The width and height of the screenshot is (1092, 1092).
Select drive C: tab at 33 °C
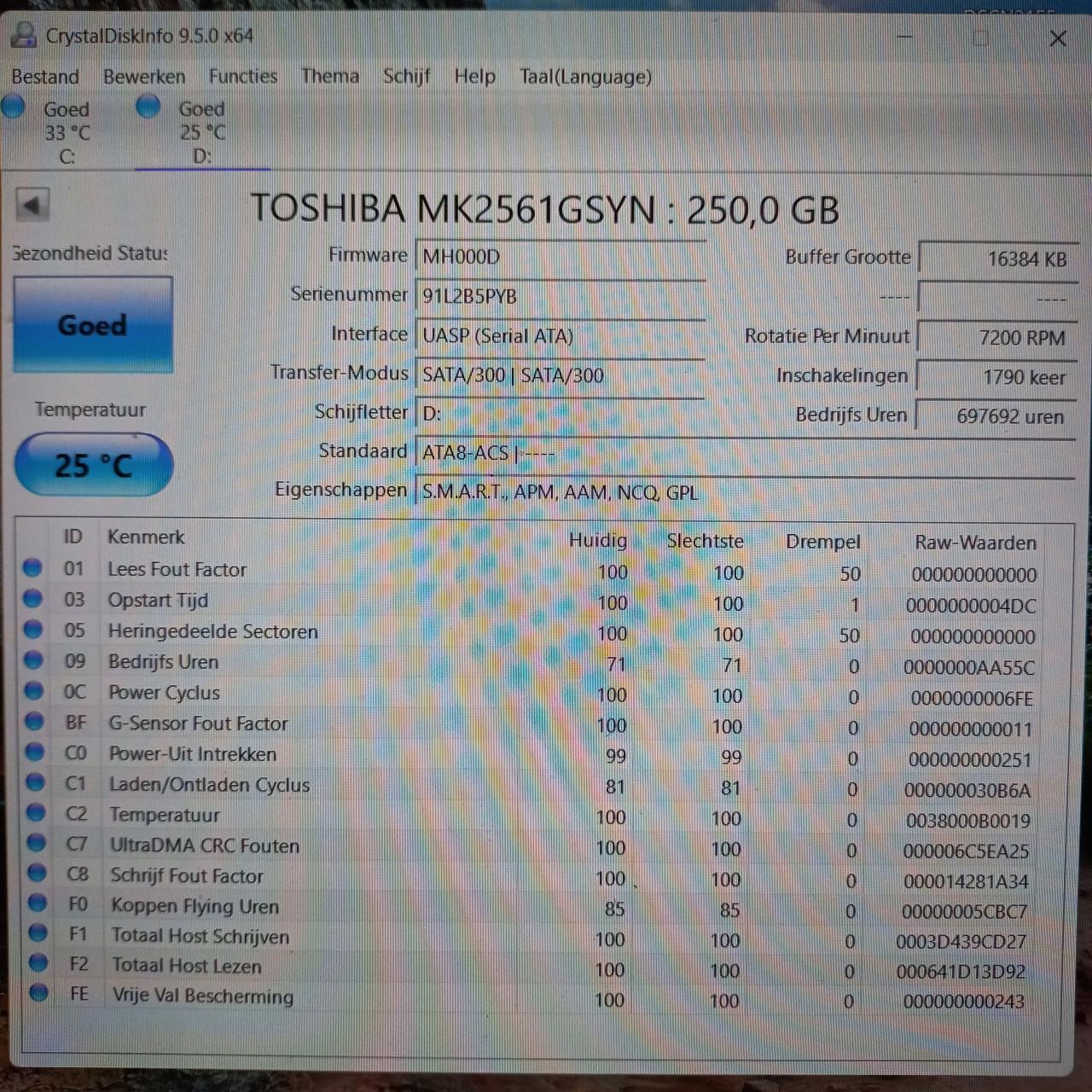(67, 132)
